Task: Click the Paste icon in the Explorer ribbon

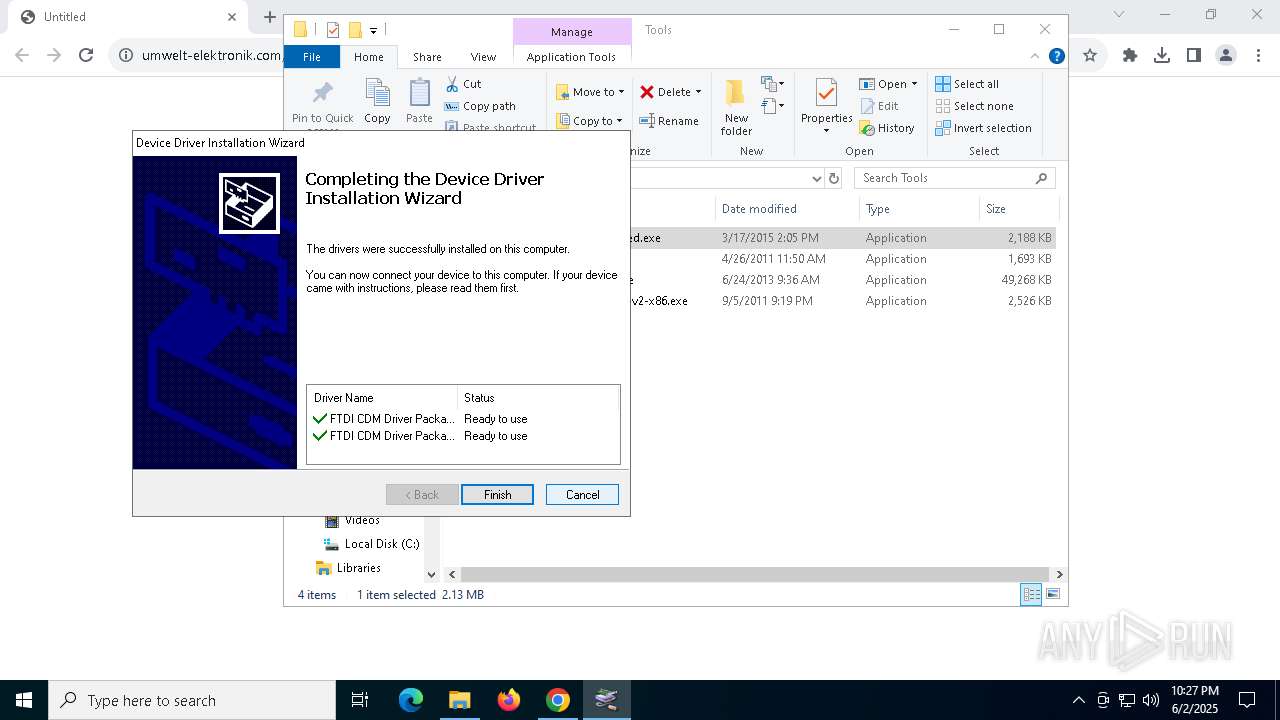Action: [x=419, y=94]
